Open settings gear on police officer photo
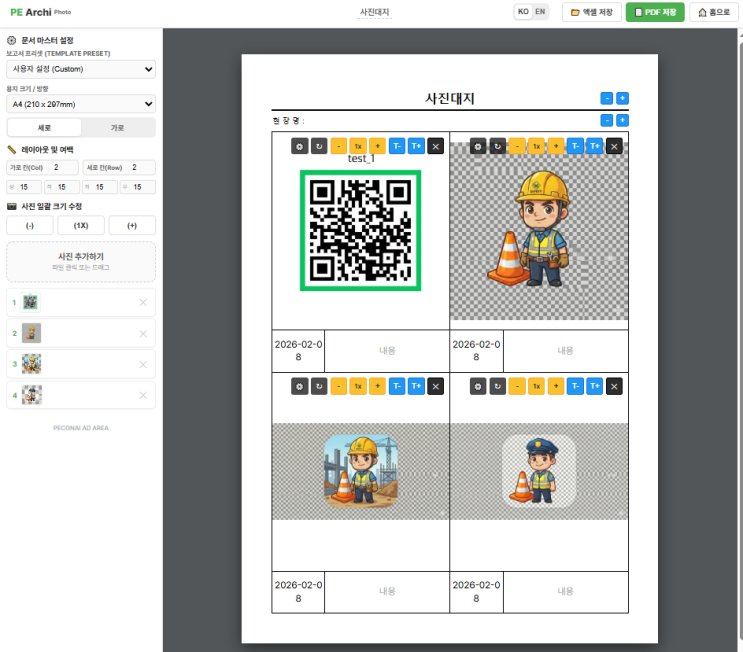The width and height of the screenshot is (743, 652). (478, 386)
